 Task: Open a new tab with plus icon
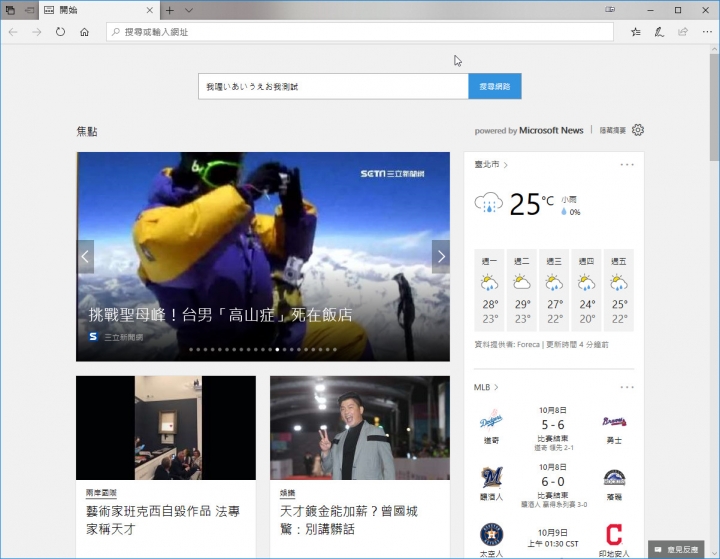170,10
